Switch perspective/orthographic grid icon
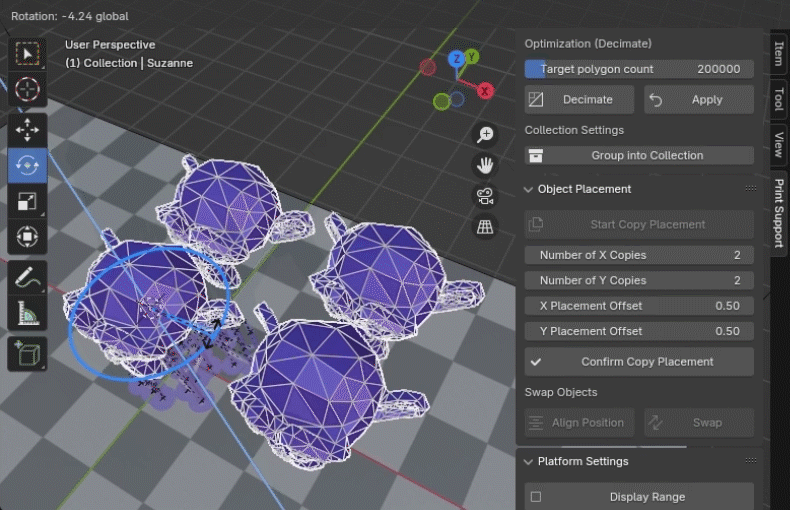 click(485, 227)
